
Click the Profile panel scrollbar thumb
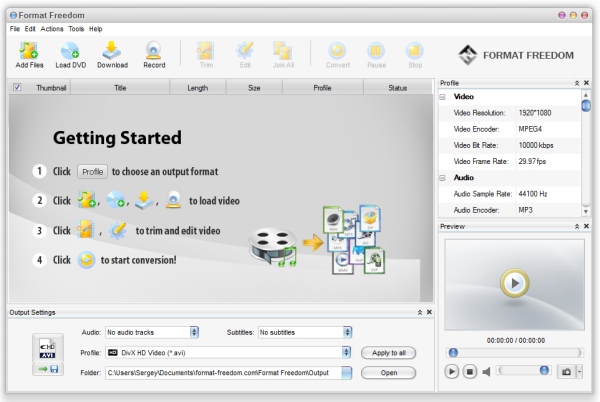click(x=586, y=105)
